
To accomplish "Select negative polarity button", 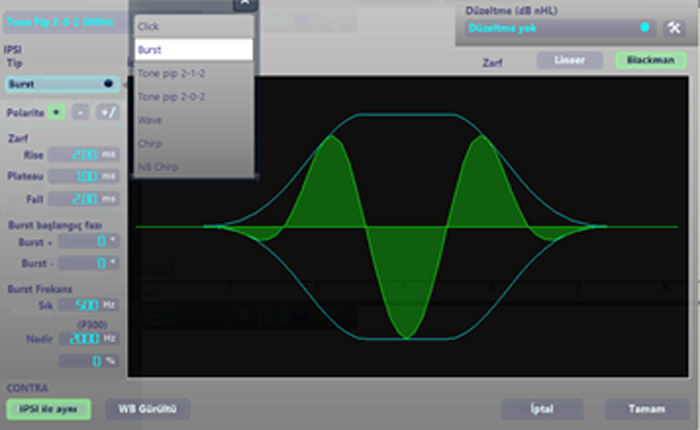I will [82, 112].
